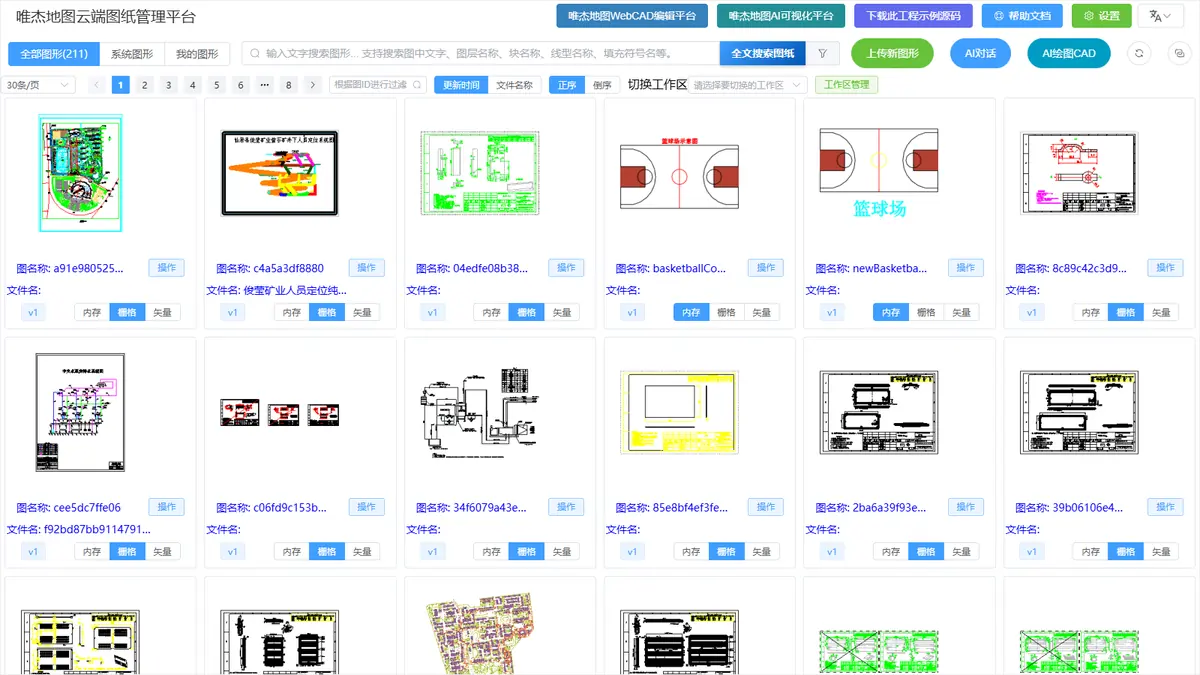Select 矢量 mode for map c4a5a3df8880
This screenshot has width=1200, height=675.
pyautogui.click(x=362, y=312)
